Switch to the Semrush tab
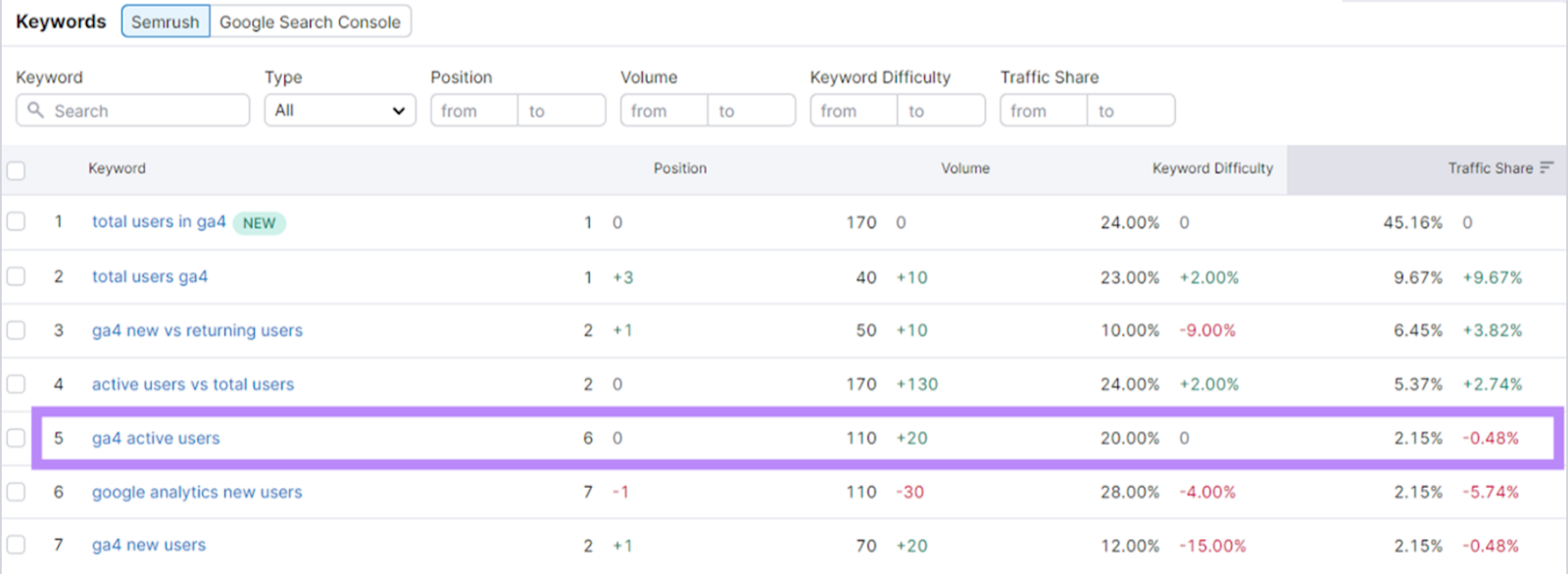The height and width of the screenshot is (574, 1568). (165, 22)
